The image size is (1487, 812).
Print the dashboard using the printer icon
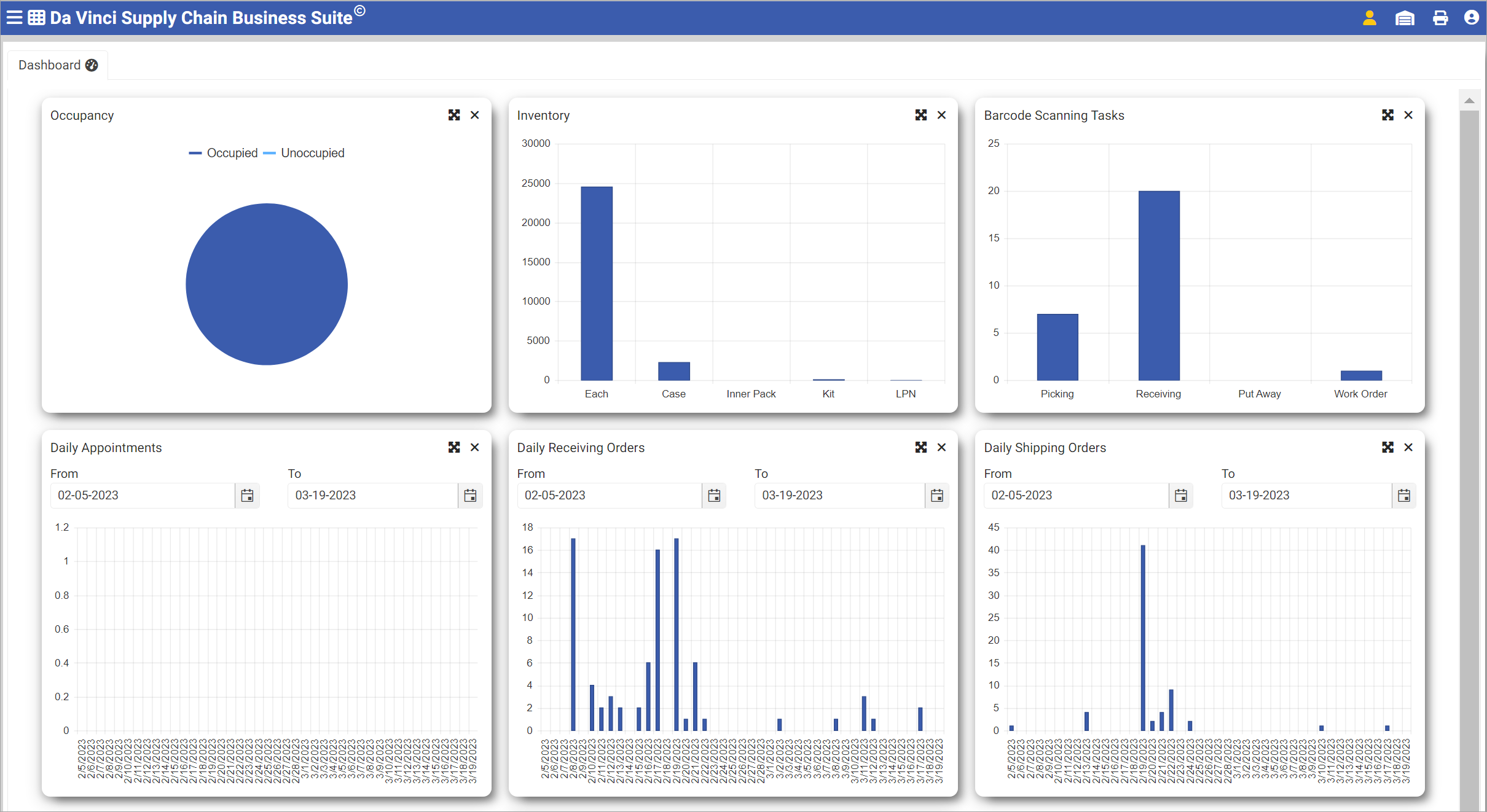[1440, 17]
